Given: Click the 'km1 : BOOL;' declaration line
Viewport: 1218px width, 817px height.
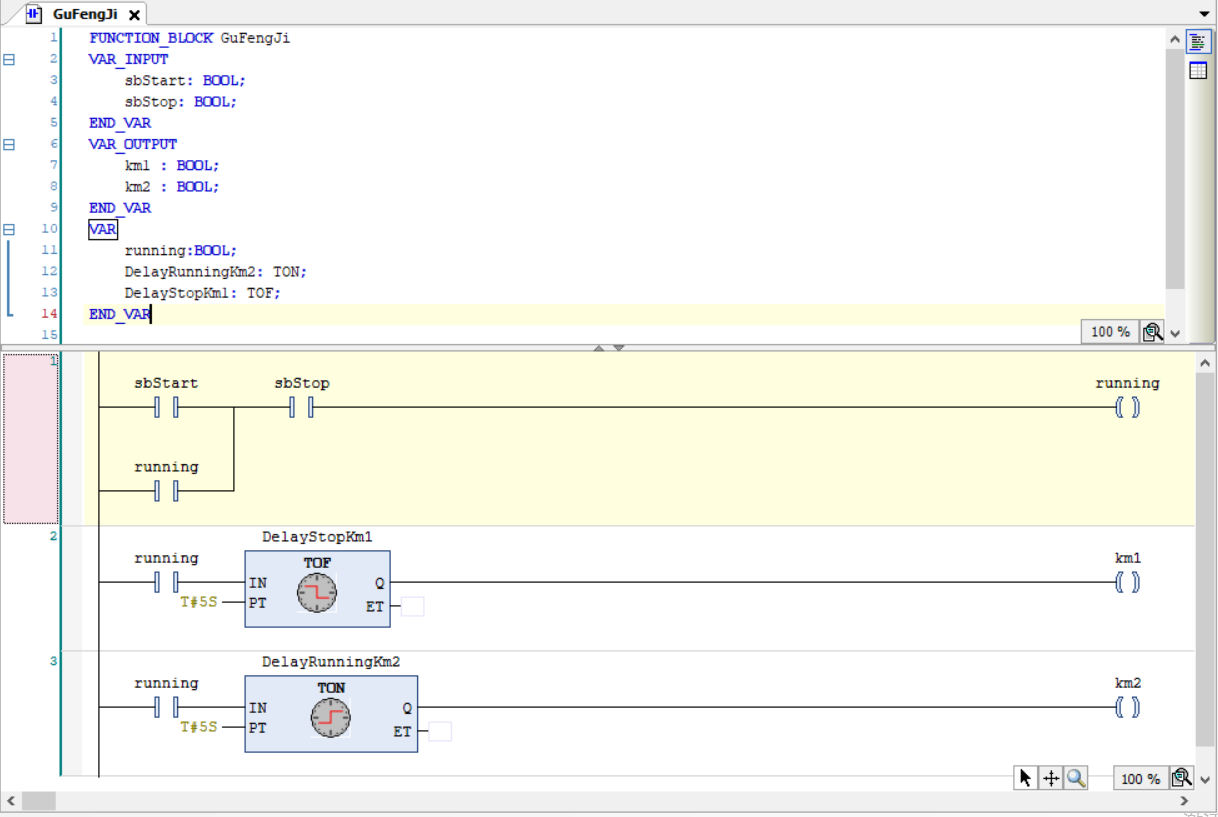Looking at the screenshot, I should tap(172, 165).
